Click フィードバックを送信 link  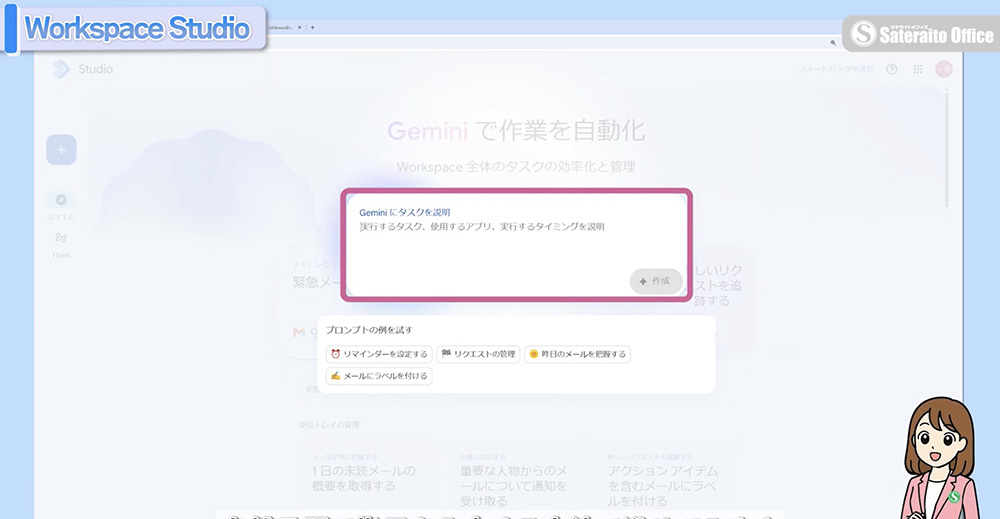point(837,69)
